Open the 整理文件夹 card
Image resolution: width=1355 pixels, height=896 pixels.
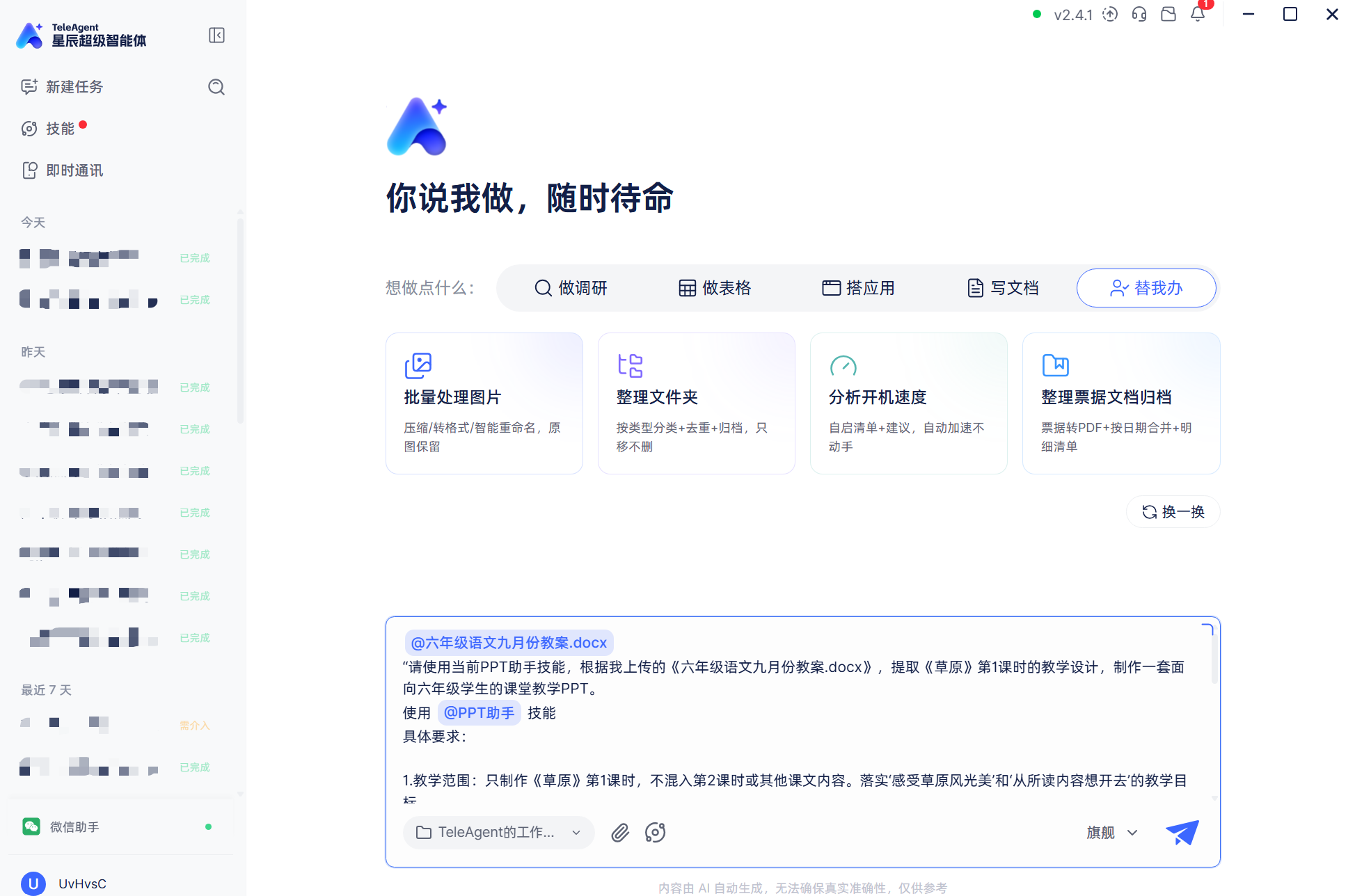[x=697, y=403]
